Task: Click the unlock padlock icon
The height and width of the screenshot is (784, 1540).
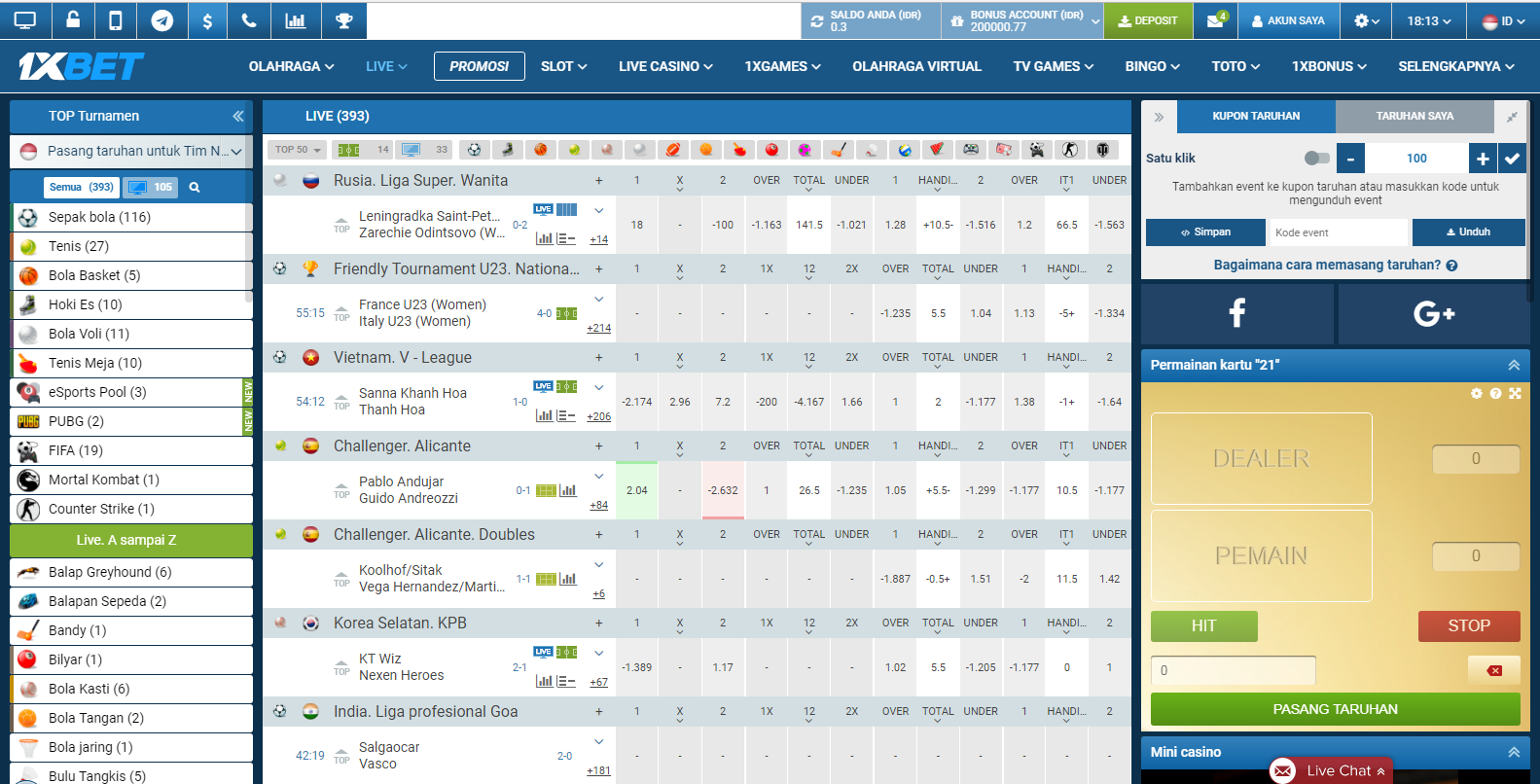Action: 73,20
